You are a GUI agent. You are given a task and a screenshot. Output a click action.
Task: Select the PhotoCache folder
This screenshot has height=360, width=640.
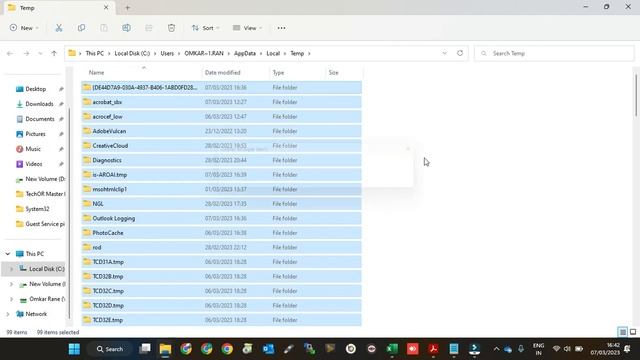pyautogui.click(x=221, y=233)
